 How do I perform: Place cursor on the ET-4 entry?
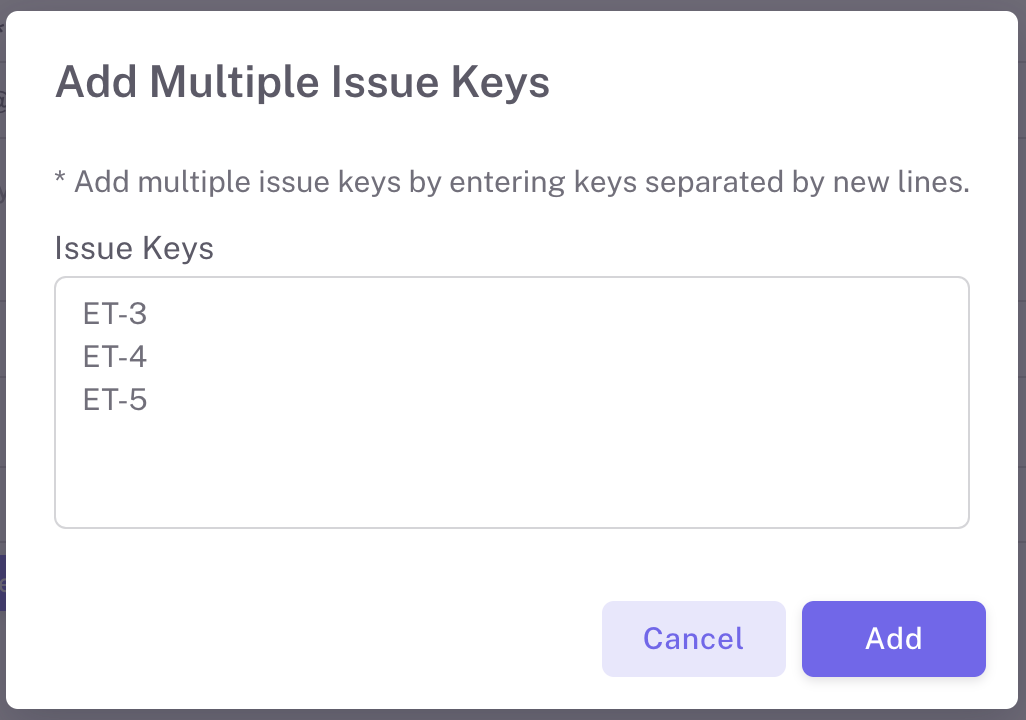[x=115, y=357]
